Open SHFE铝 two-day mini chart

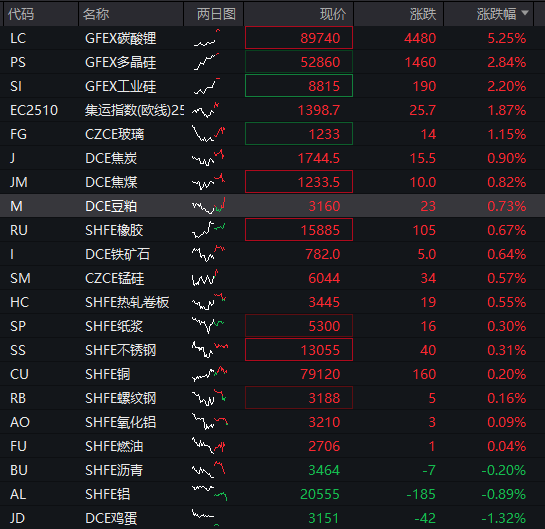click(x=210, y=494)
